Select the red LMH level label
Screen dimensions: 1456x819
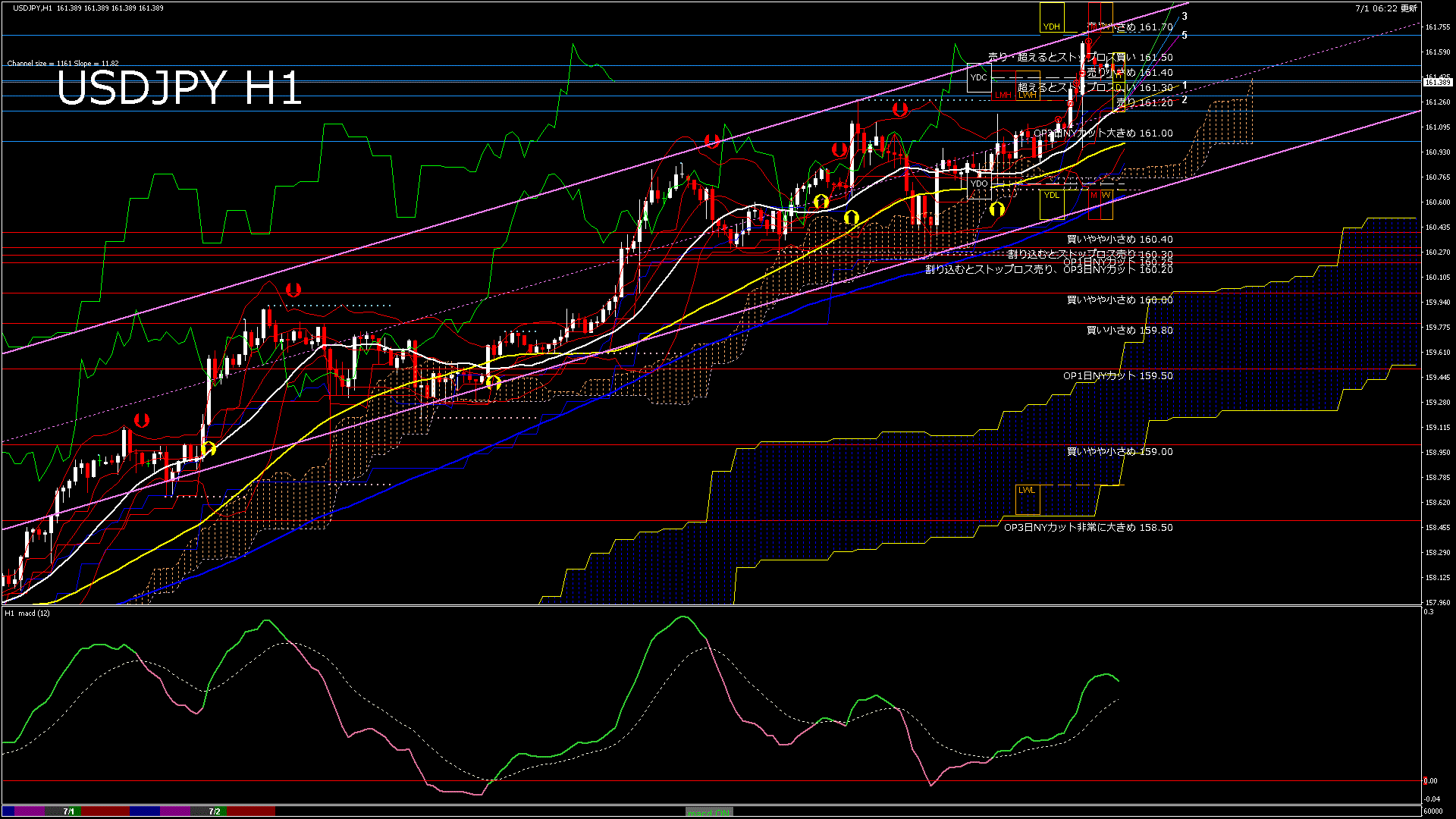(1004, 96)
